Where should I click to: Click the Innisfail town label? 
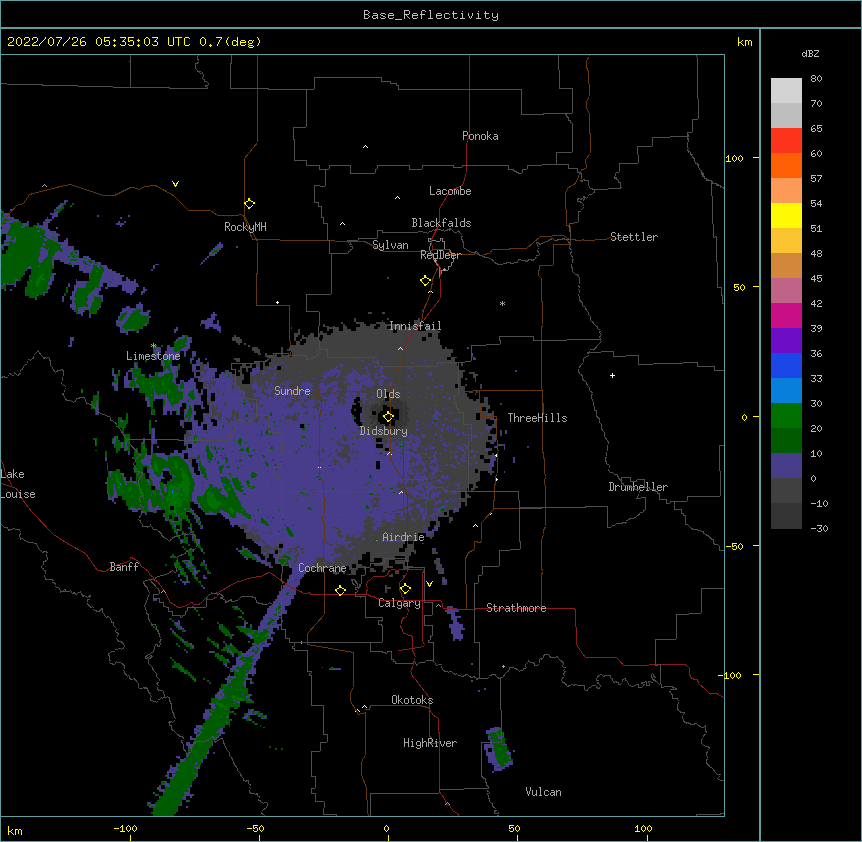click(x=415, y=326)
